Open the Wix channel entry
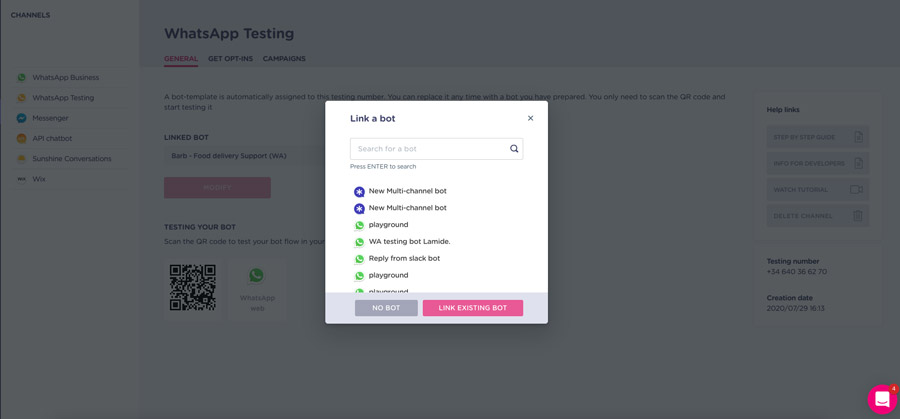900x419 pixels. pyautogui.click(x=38, y=179)
